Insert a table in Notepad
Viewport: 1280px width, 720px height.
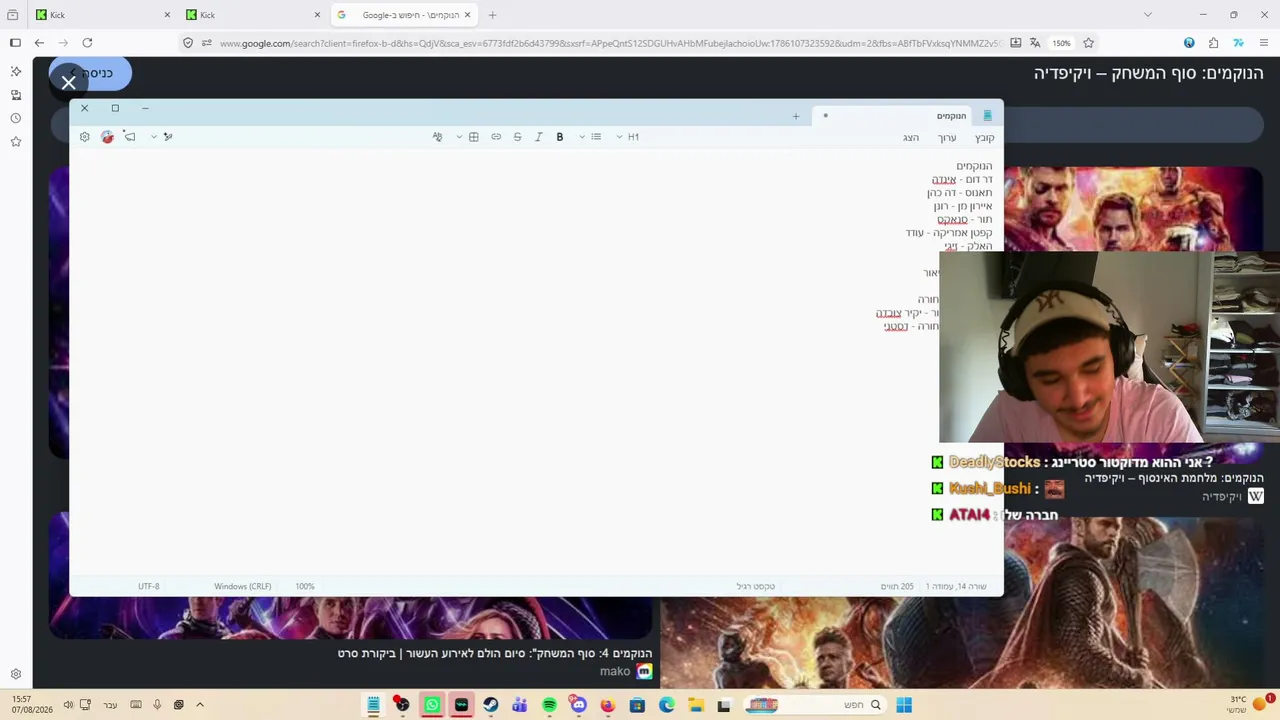(474, 137)
